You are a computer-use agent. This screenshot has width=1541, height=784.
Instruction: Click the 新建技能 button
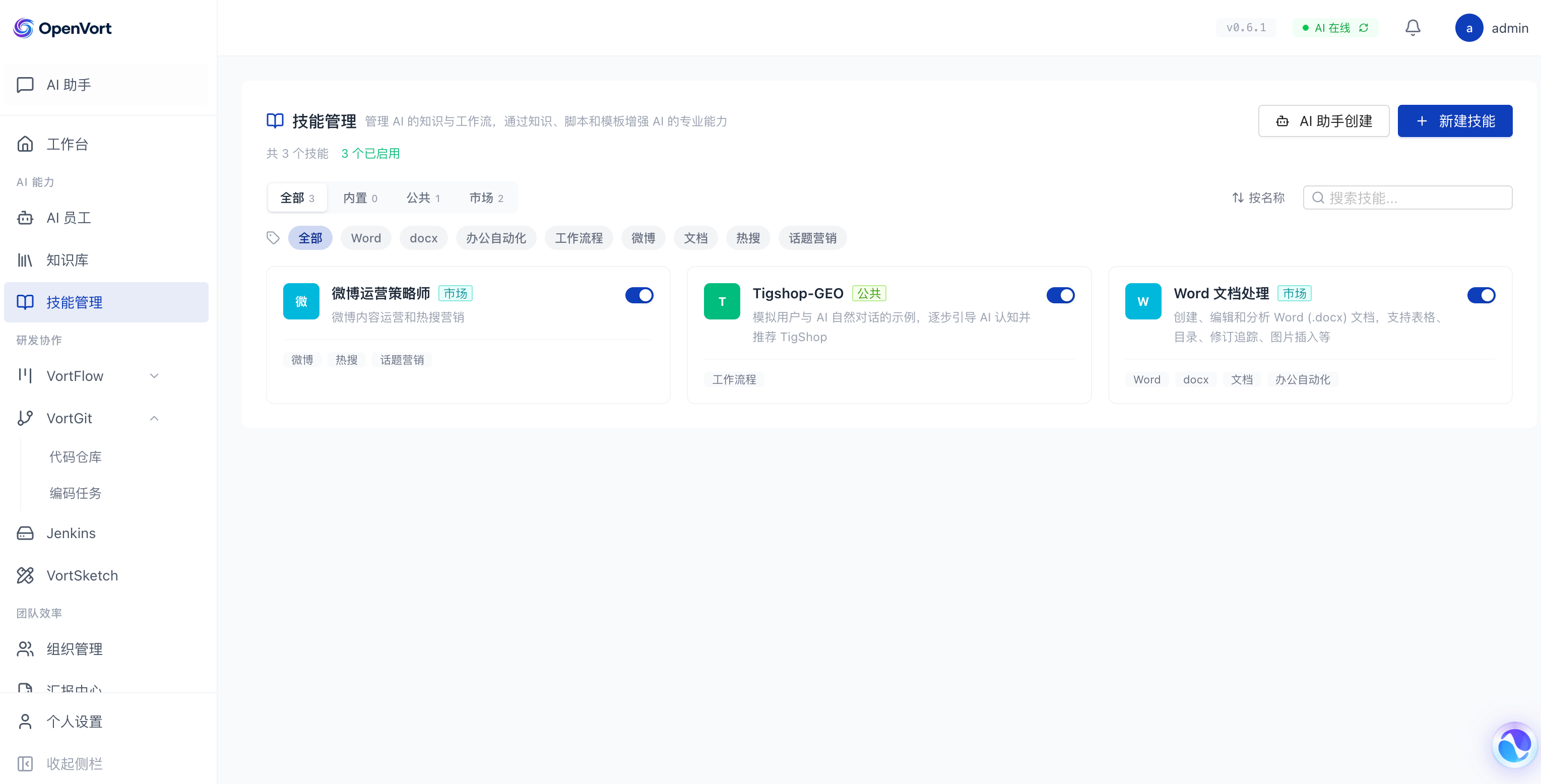1454,121
